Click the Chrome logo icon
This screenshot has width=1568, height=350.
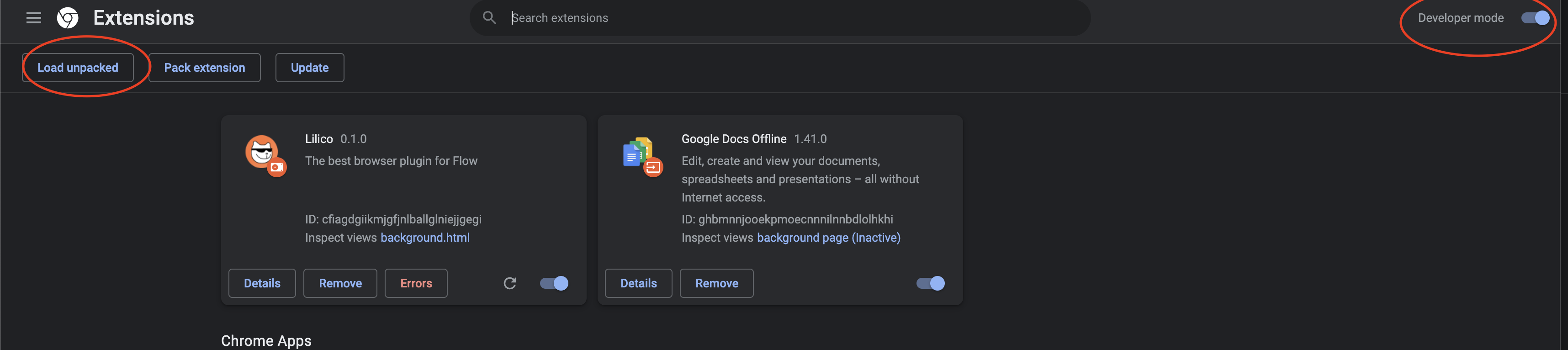[68, 18]
